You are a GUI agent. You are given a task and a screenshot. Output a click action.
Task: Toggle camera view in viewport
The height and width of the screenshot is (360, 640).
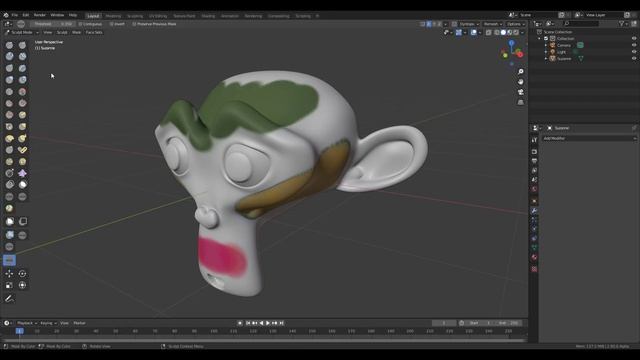(x=520, y=92)
